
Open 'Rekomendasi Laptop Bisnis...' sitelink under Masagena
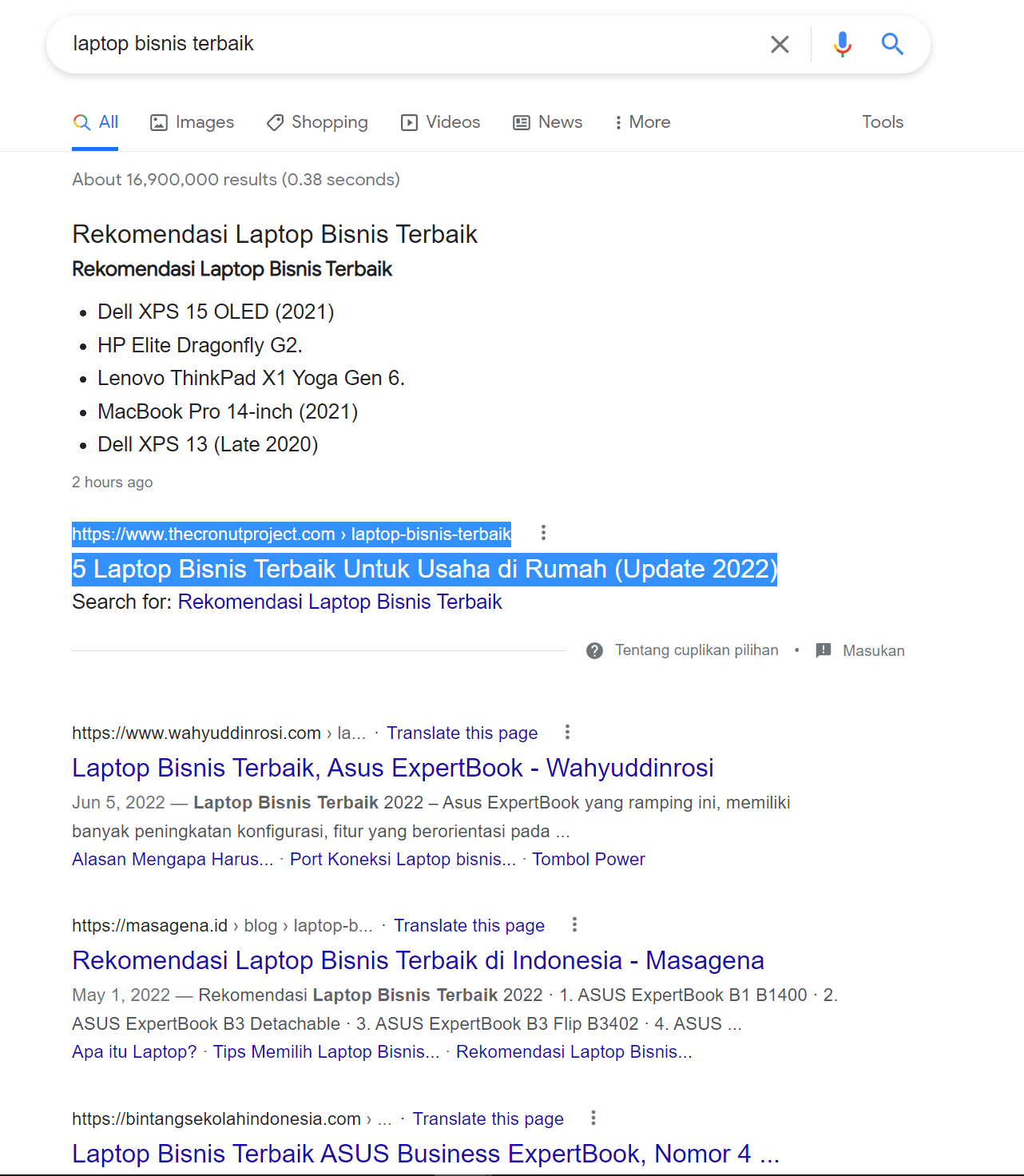pos(574,1051)
